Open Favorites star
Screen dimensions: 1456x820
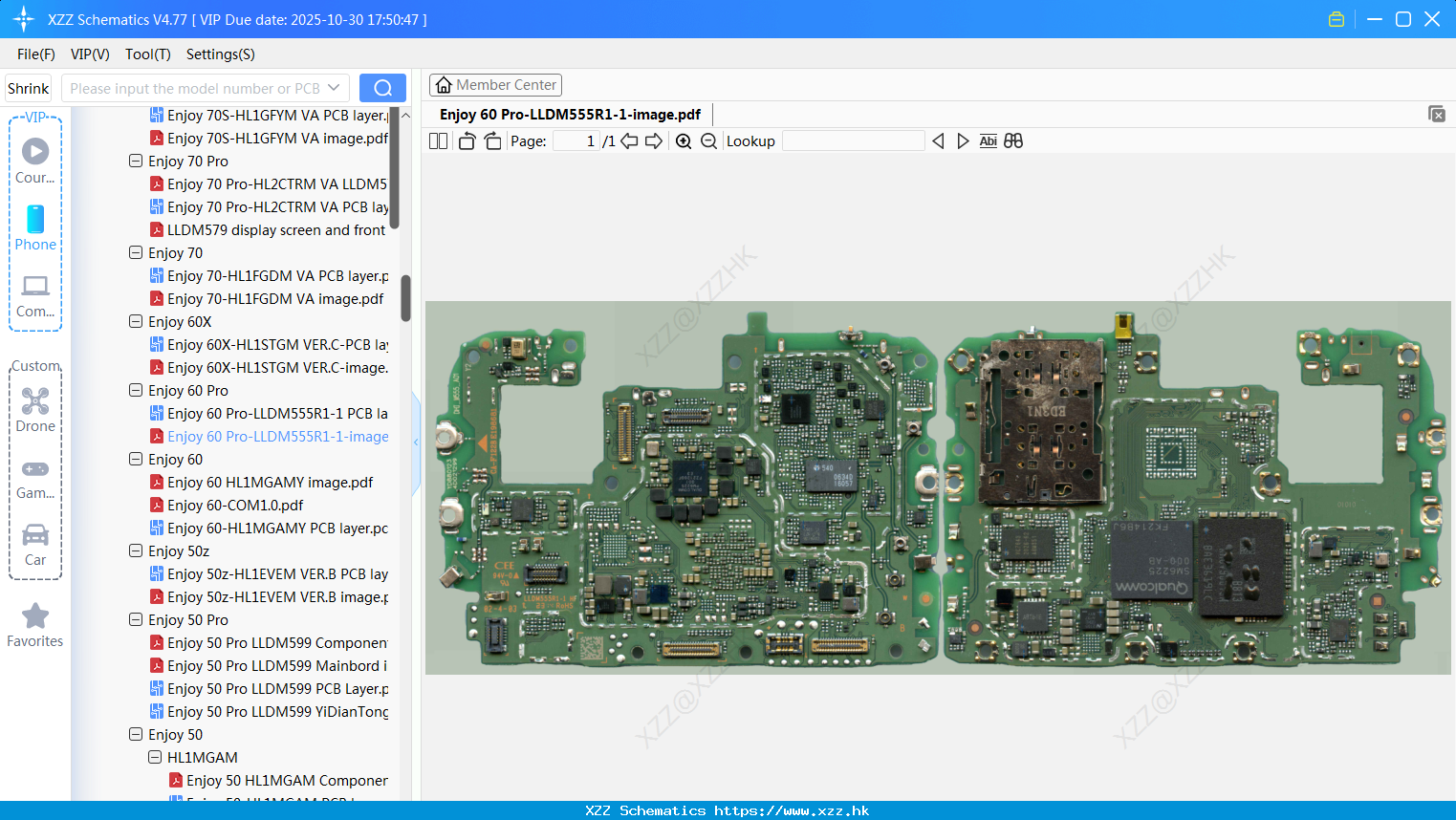[x=35, y=625]
